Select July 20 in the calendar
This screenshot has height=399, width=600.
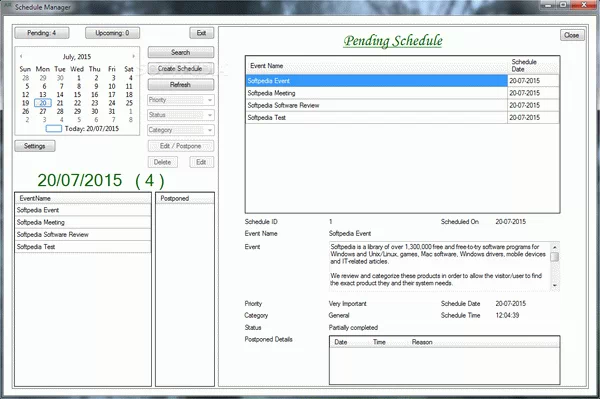43,103
